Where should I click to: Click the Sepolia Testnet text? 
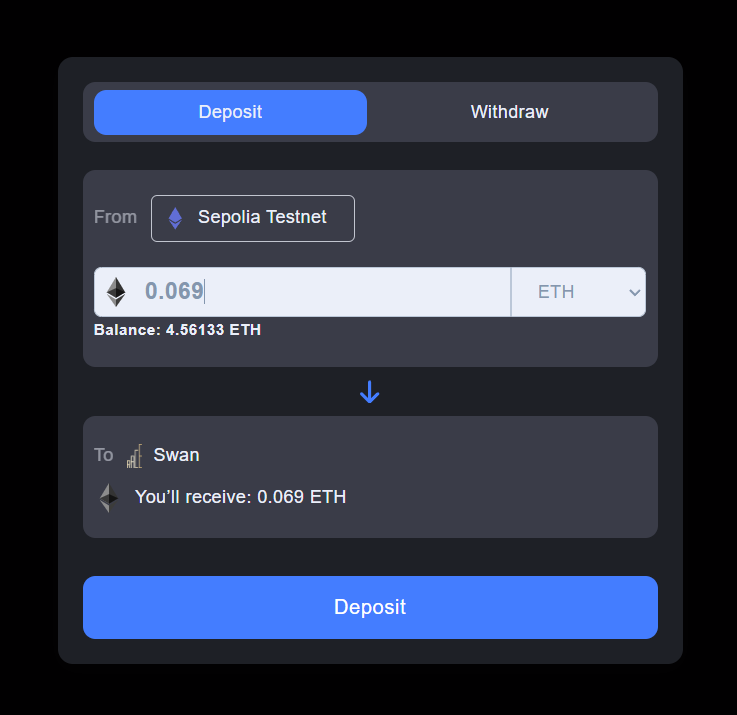(x=262, y=217)
